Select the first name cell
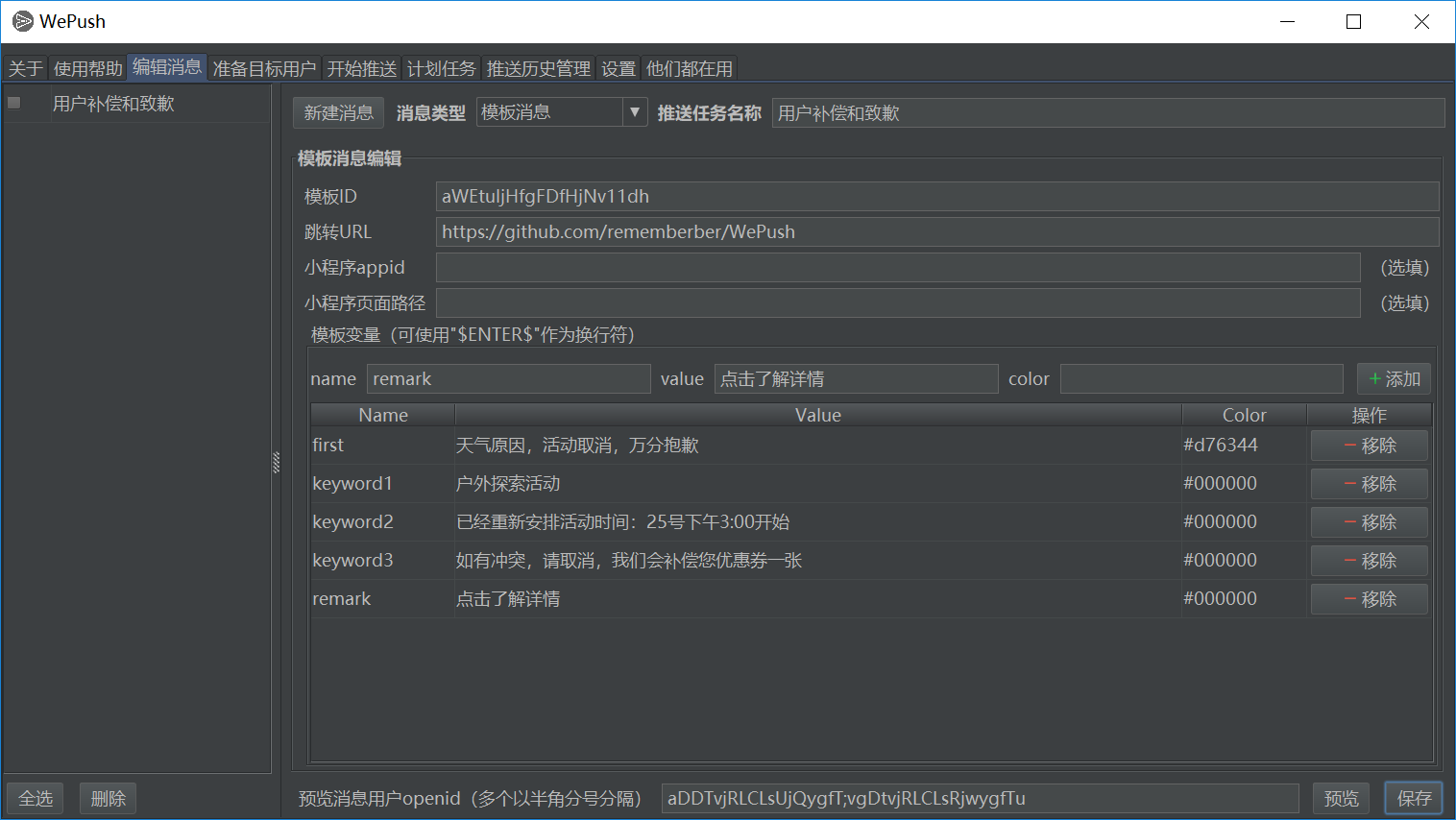This screenshot has height=820, width=1456. coord(382,445)
